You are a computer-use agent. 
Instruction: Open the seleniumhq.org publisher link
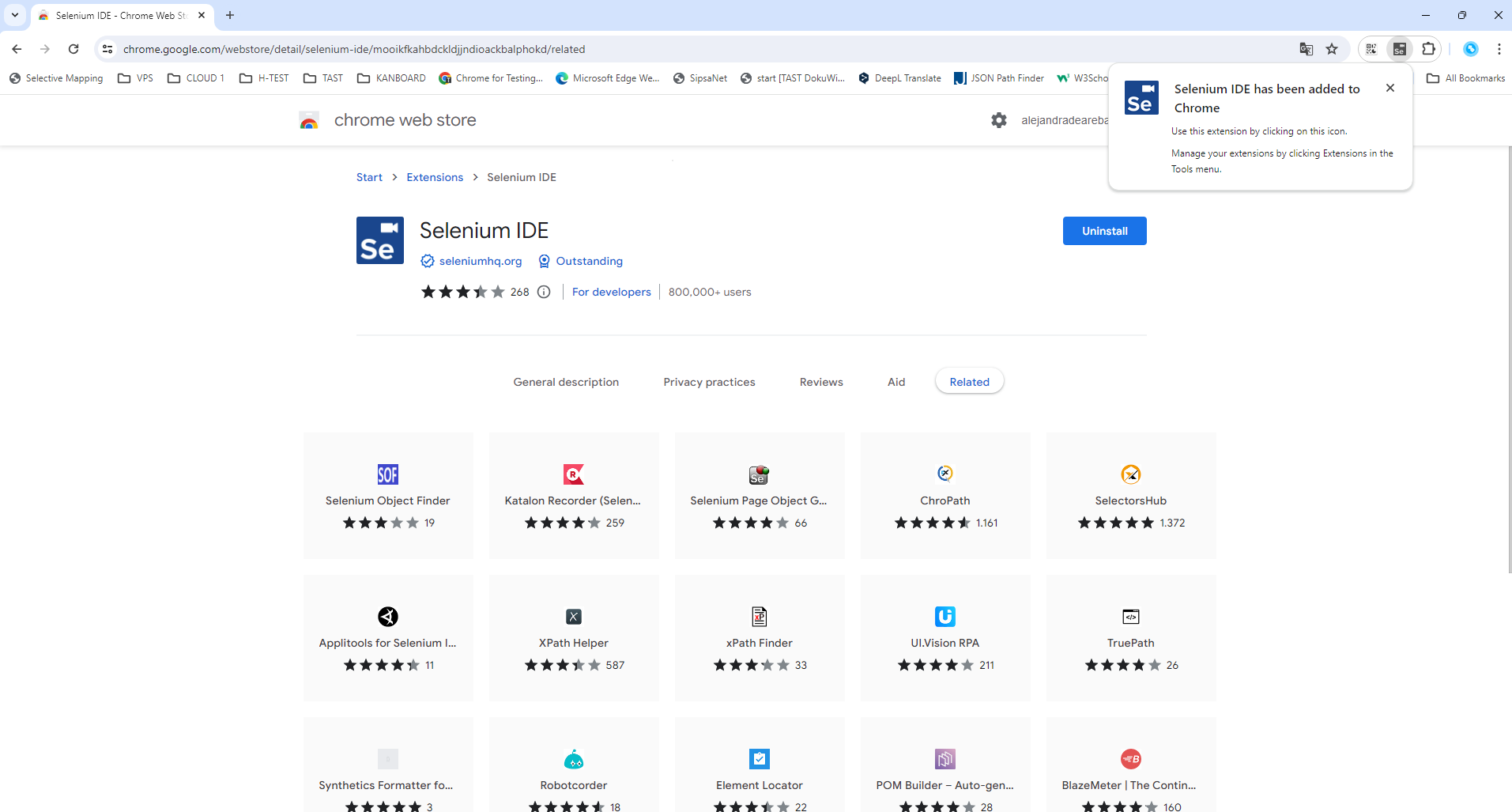pos(480,261)
